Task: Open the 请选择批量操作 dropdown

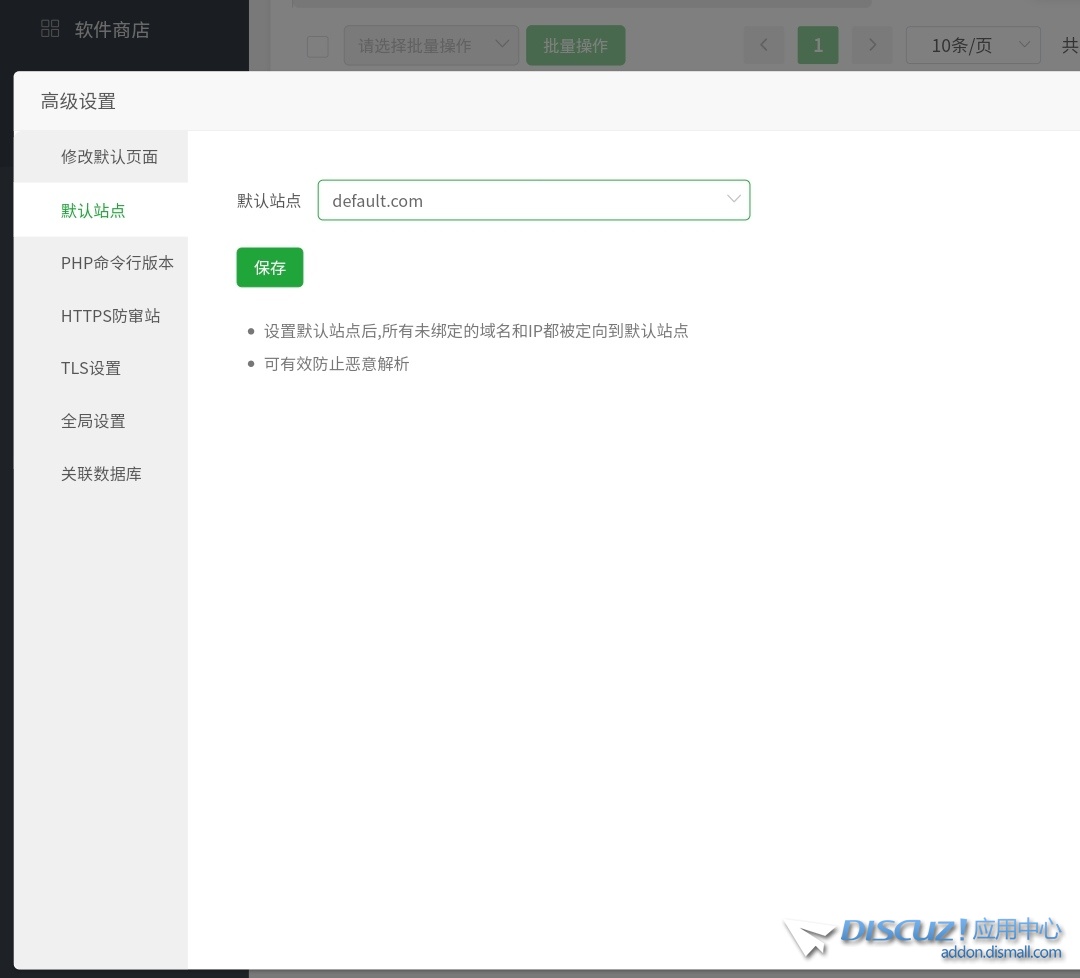Action: (431, 45)
